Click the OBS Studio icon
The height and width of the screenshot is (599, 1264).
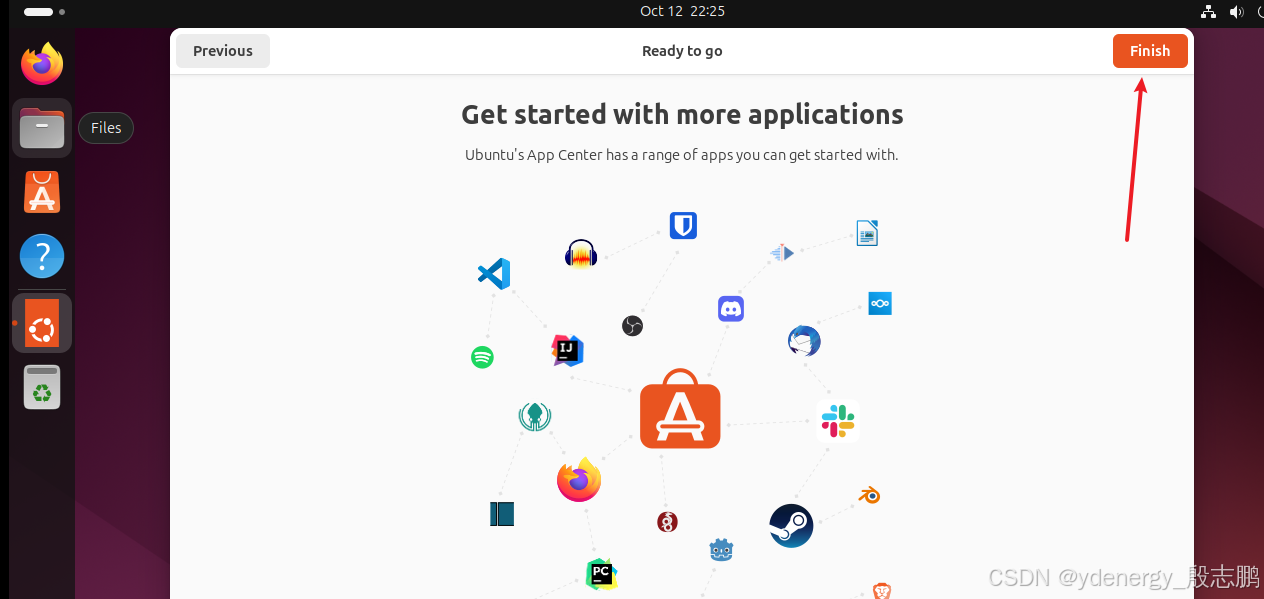click(632, 326)
